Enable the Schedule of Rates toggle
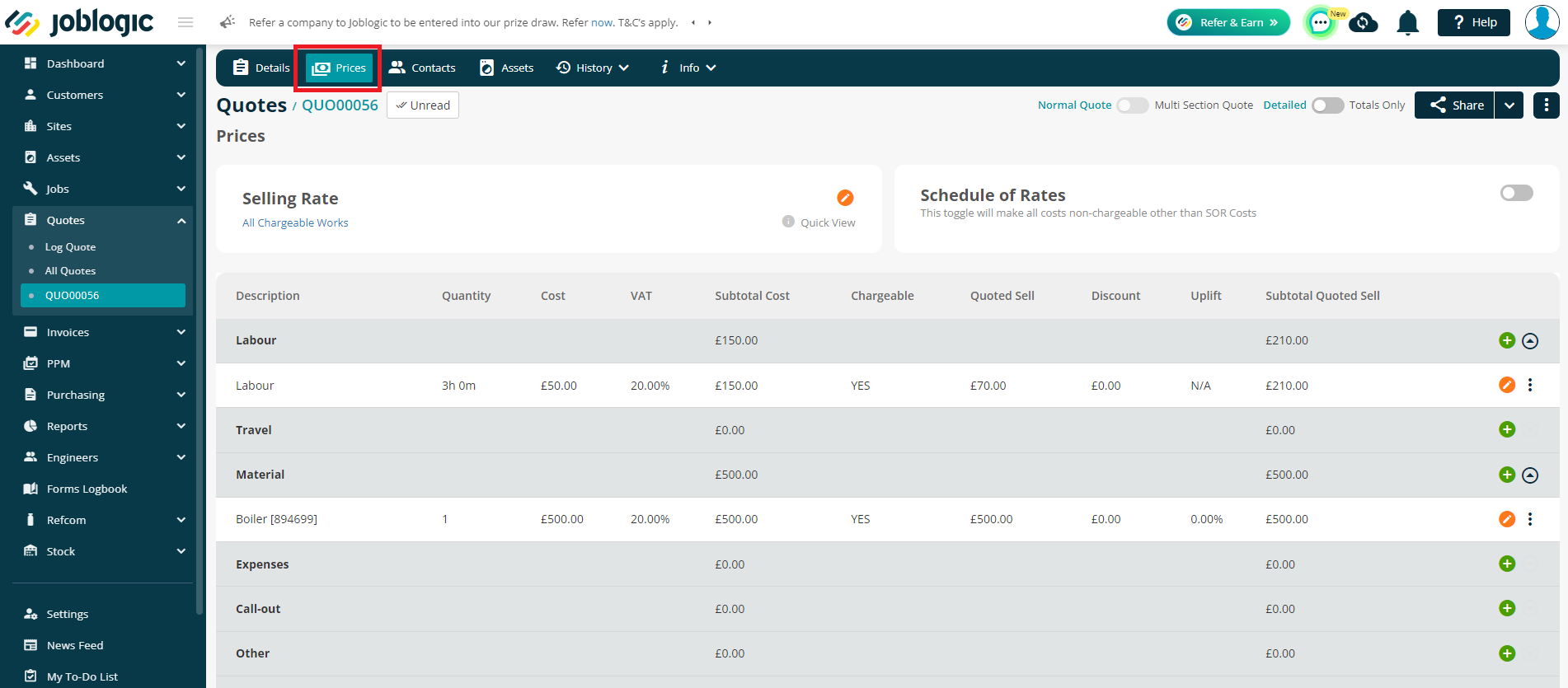 1516,193
